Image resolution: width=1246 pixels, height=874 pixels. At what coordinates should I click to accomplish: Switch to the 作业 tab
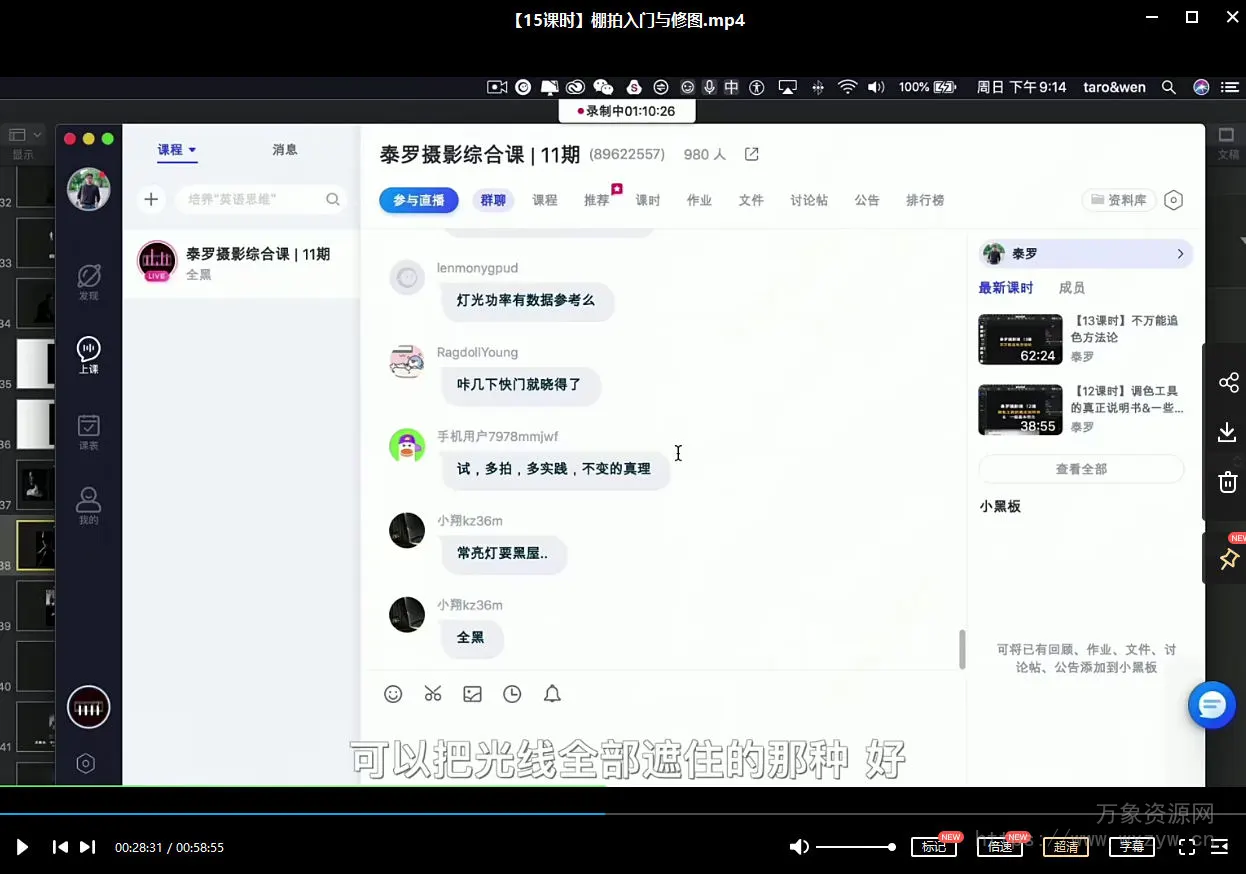[x=699, y=200]
